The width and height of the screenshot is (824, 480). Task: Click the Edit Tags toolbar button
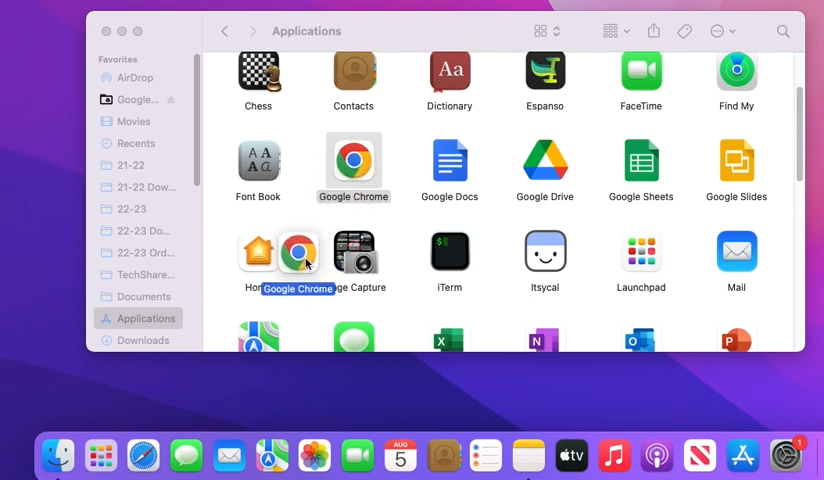click(x=684, y=32)
